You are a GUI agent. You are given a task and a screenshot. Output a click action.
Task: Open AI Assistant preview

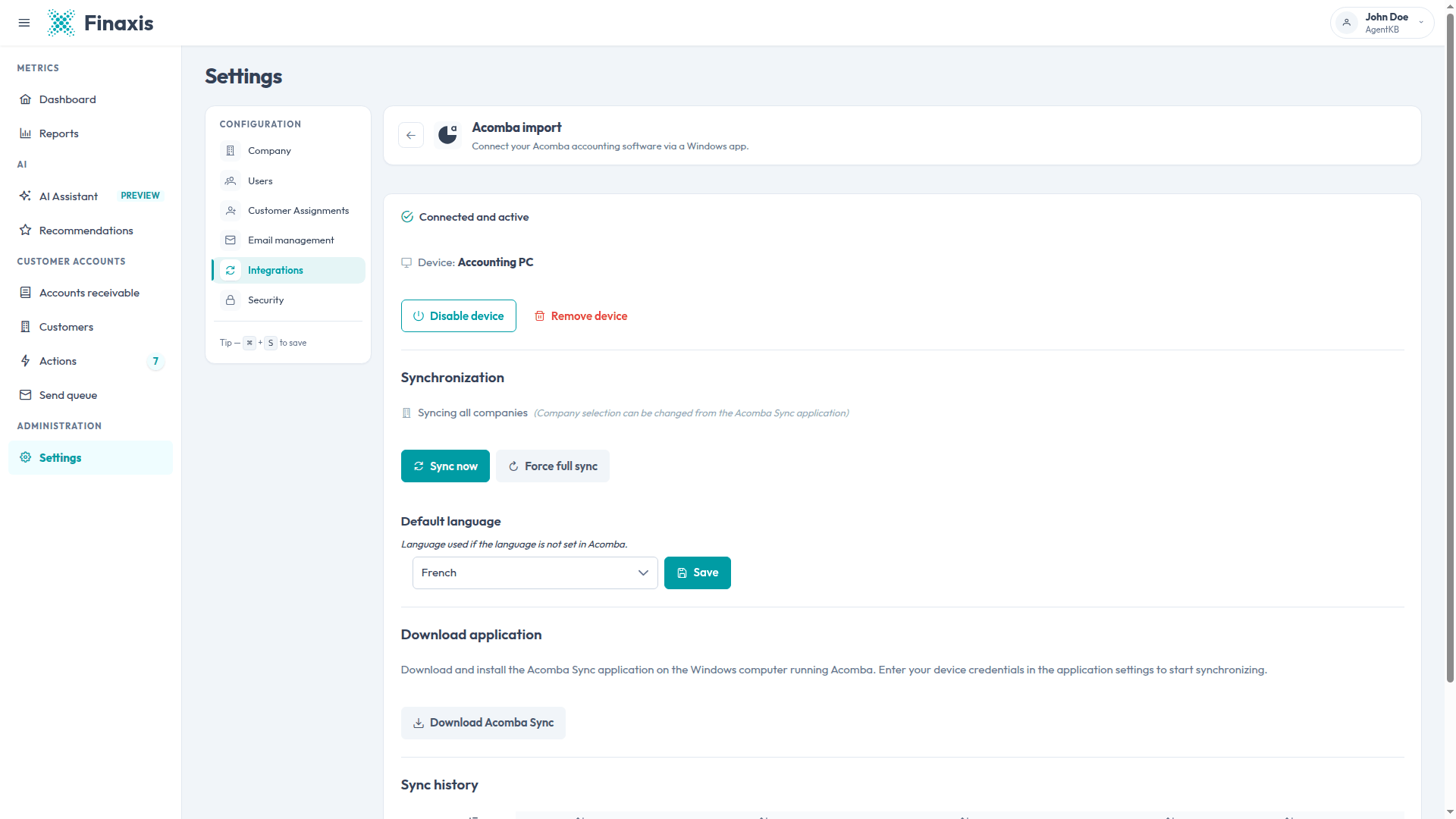coord(90,196)
